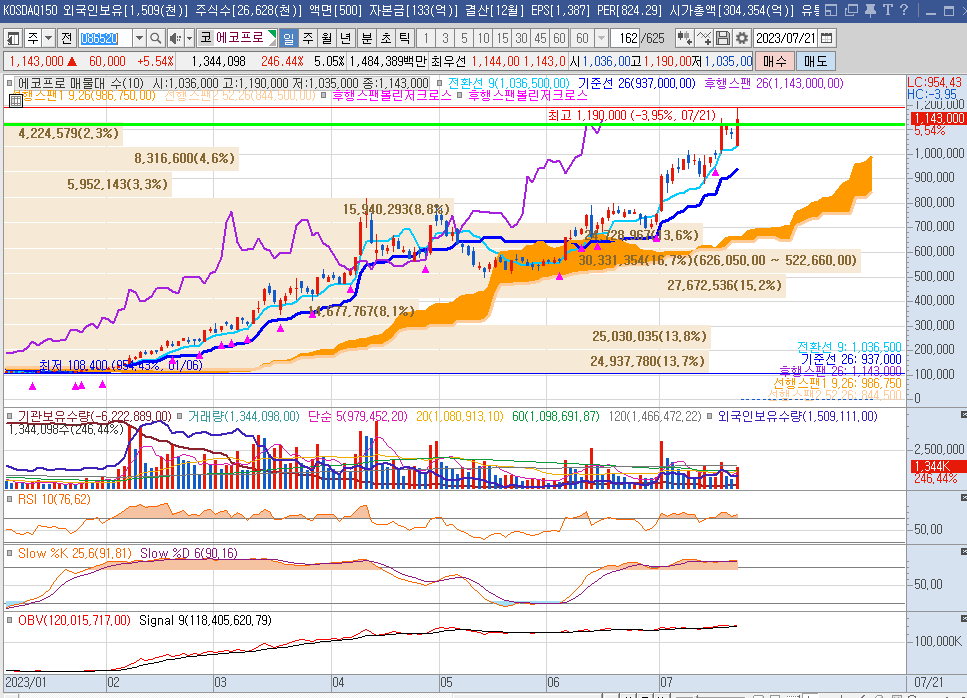Select the daily 일 chart period
The height and width of the screenshot is (698, 967).
287,38
